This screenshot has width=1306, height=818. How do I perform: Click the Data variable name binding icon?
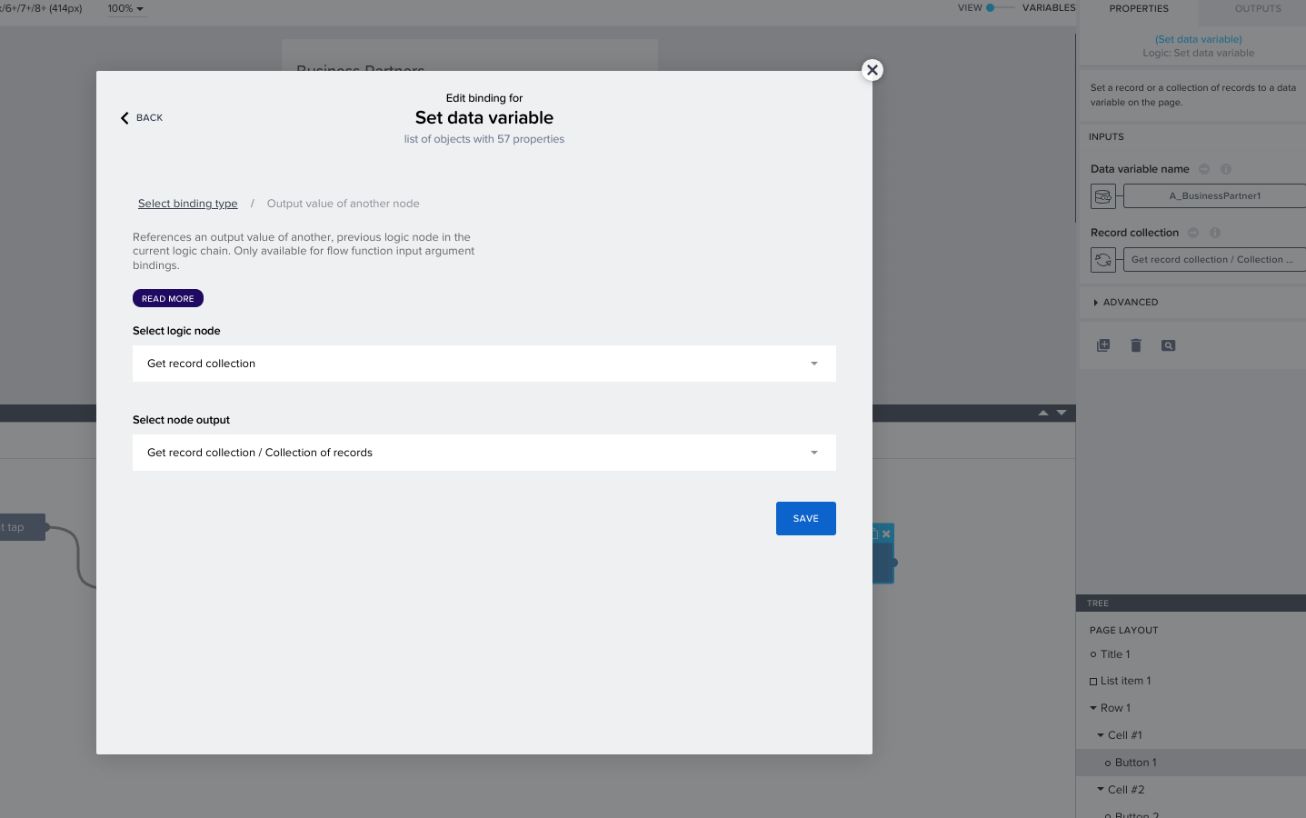[1103, 196]
